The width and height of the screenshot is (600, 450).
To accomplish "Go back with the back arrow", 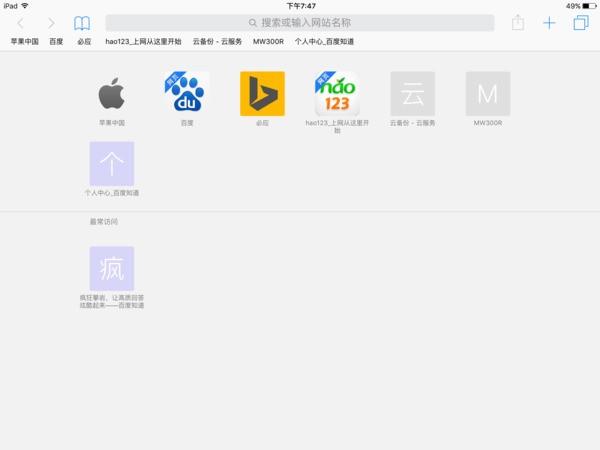I will click(x=21, y=23).
